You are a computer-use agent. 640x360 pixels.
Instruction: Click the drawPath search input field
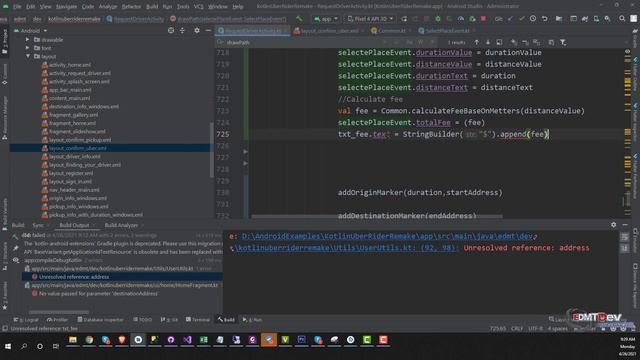coord(302,42)
